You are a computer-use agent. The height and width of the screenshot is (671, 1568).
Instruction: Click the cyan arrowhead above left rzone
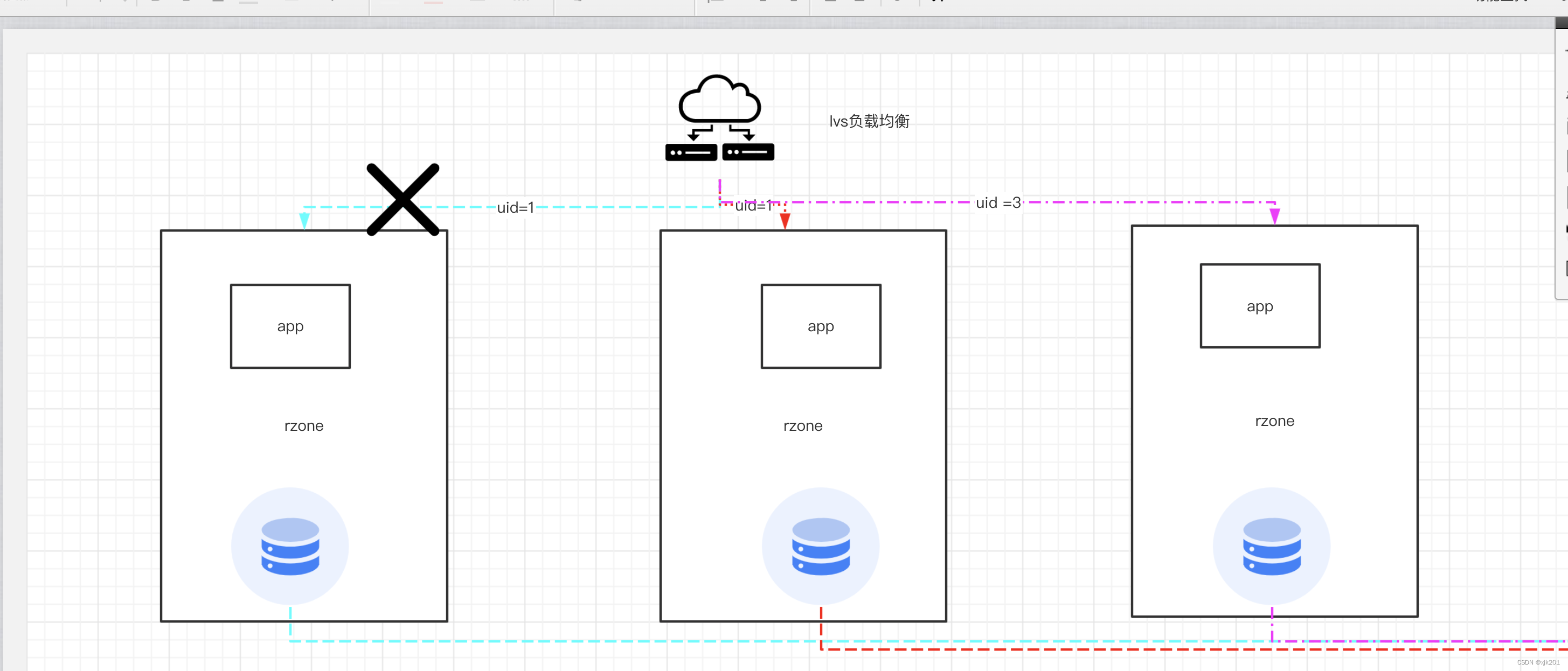tap(304, 221)
